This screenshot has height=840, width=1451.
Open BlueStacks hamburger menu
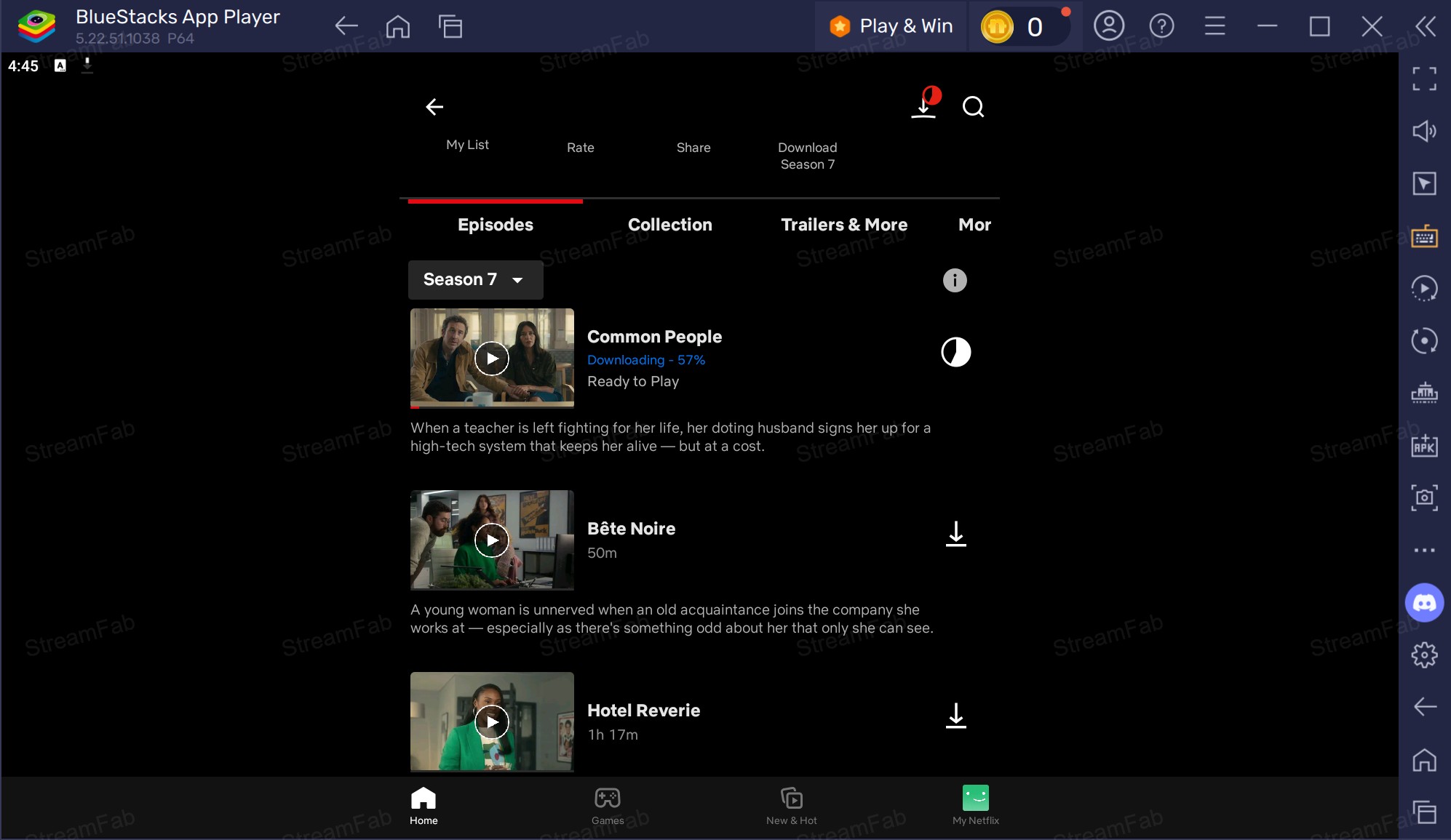pos(1215,27)
